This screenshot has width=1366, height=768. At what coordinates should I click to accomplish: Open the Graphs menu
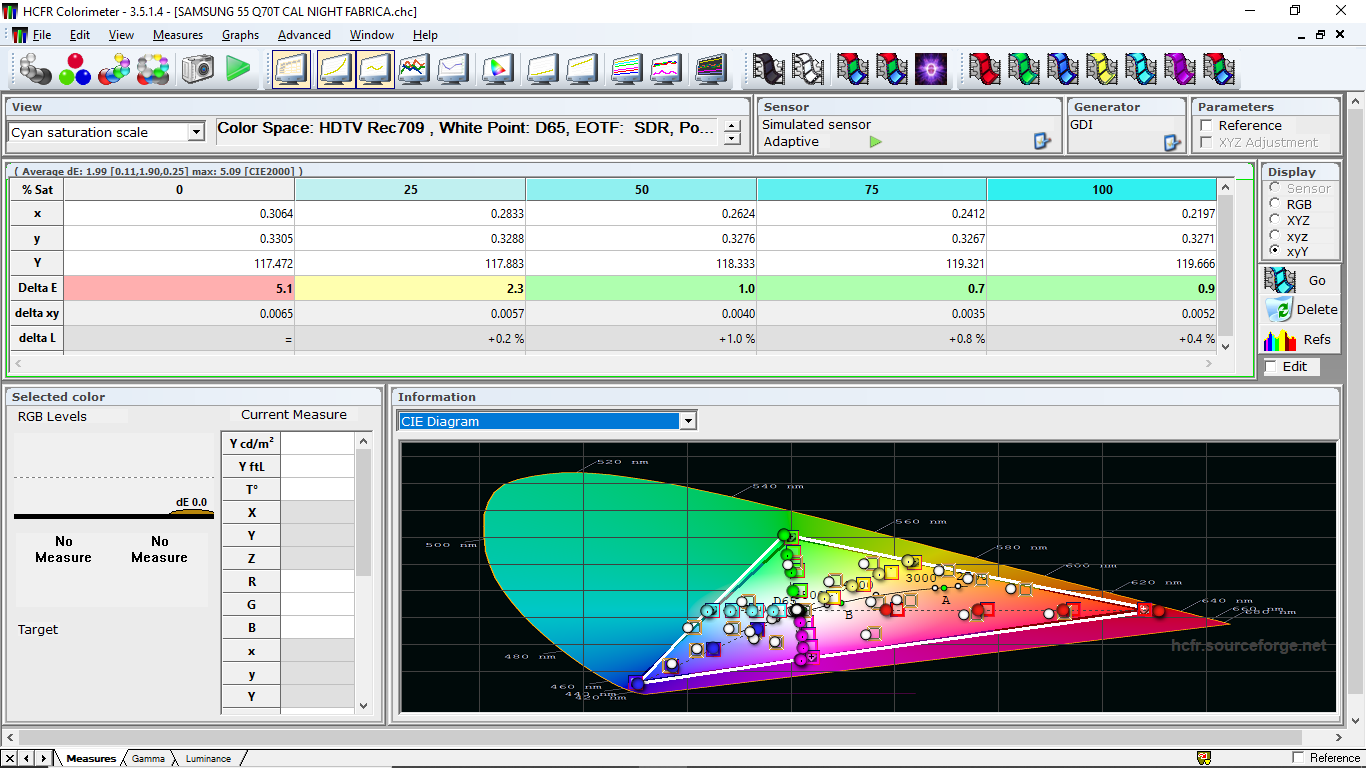point(240,35)
